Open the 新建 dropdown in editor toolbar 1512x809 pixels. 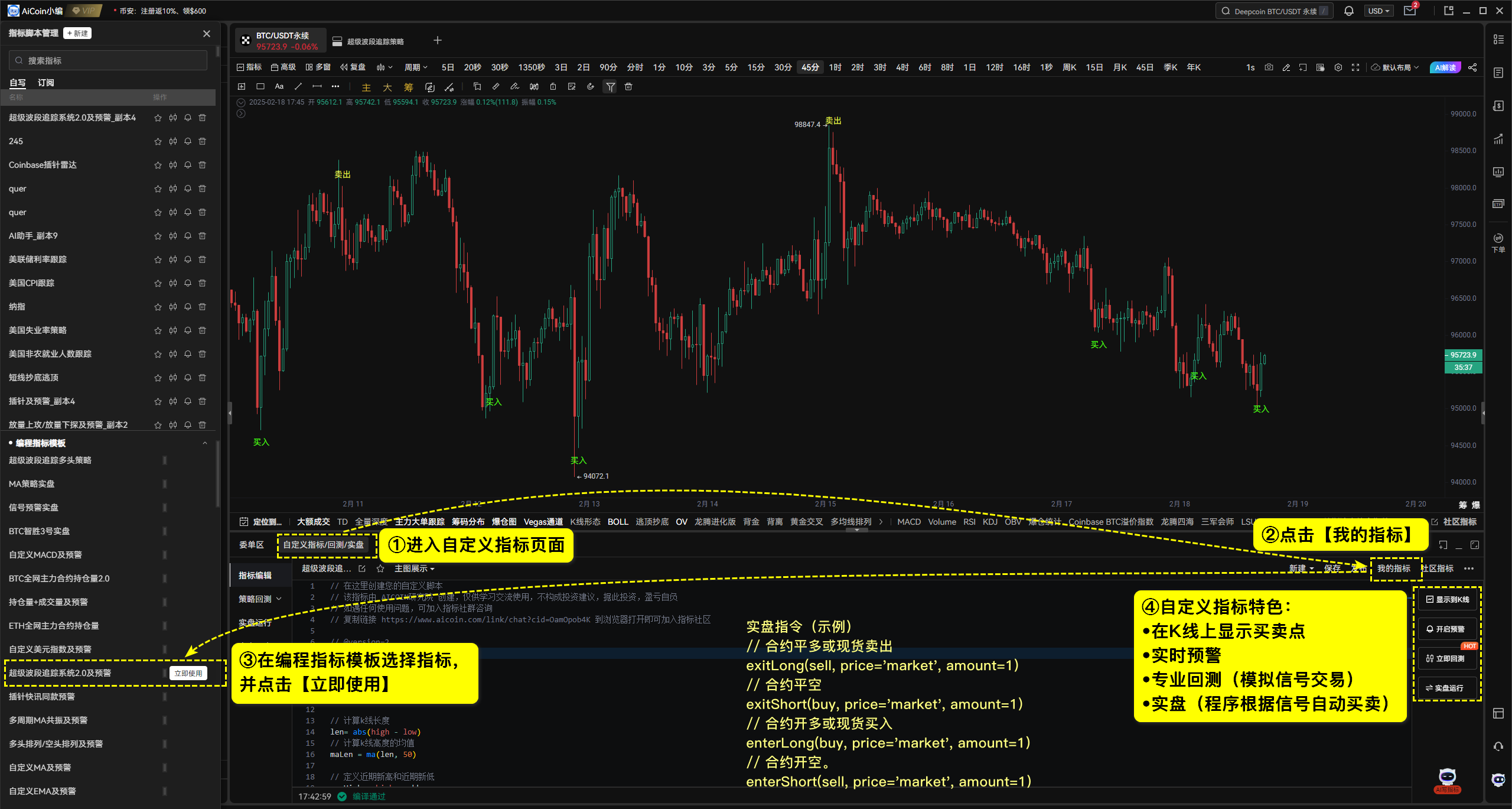(1301, 568)
